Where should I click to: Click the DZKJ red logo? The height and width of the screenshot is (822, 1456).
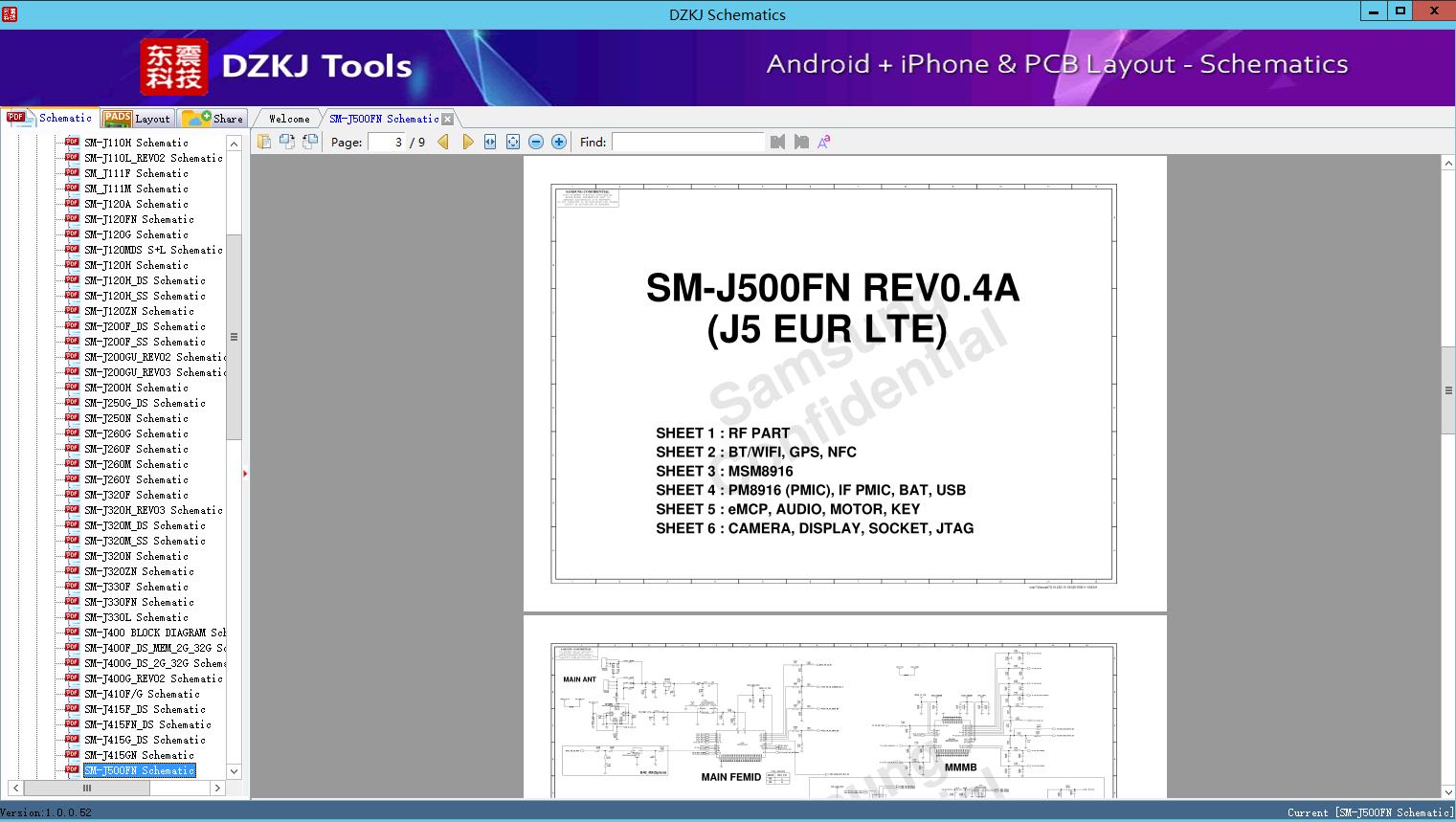pos(174,67)
